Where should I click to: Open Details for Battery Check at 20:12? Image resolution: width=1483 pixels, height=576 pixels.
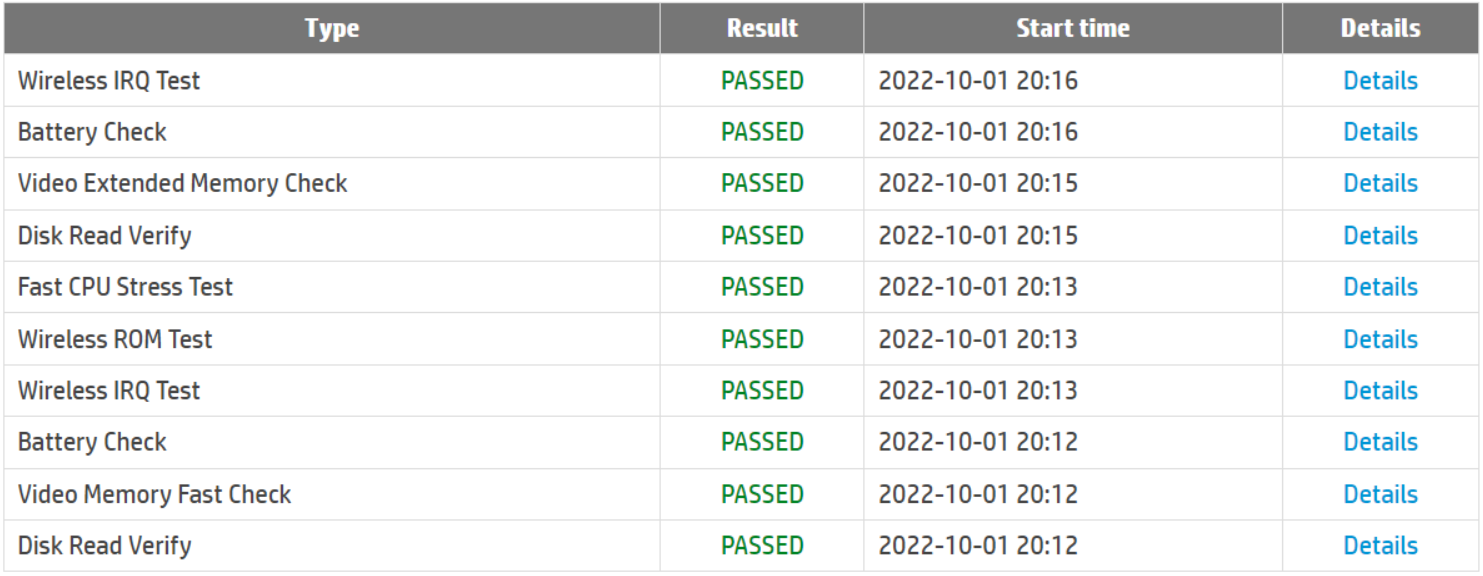(1380, 442)
